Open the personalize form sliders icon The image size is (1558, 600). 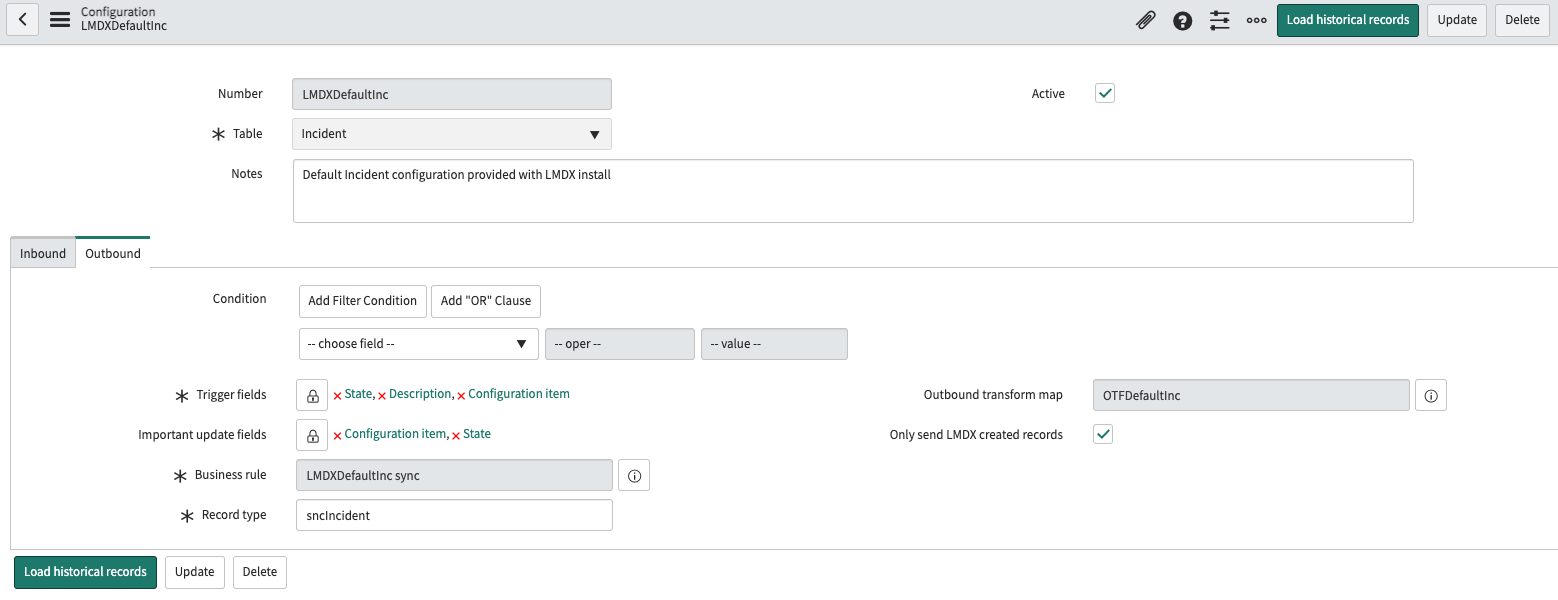pos(1219,20)
